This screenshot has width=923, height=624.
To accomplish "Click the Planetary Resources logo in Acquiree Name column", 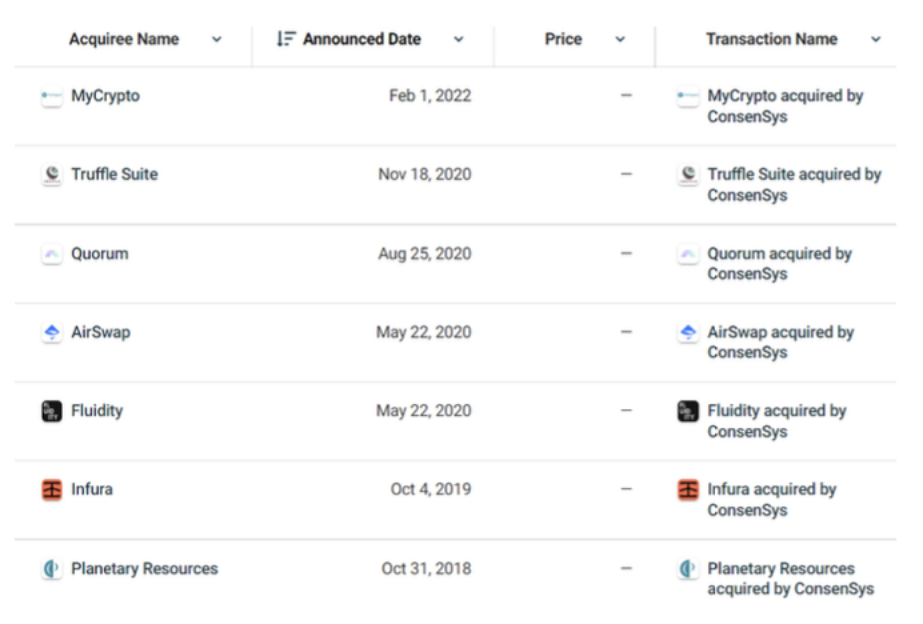I will tap(52, 569).
